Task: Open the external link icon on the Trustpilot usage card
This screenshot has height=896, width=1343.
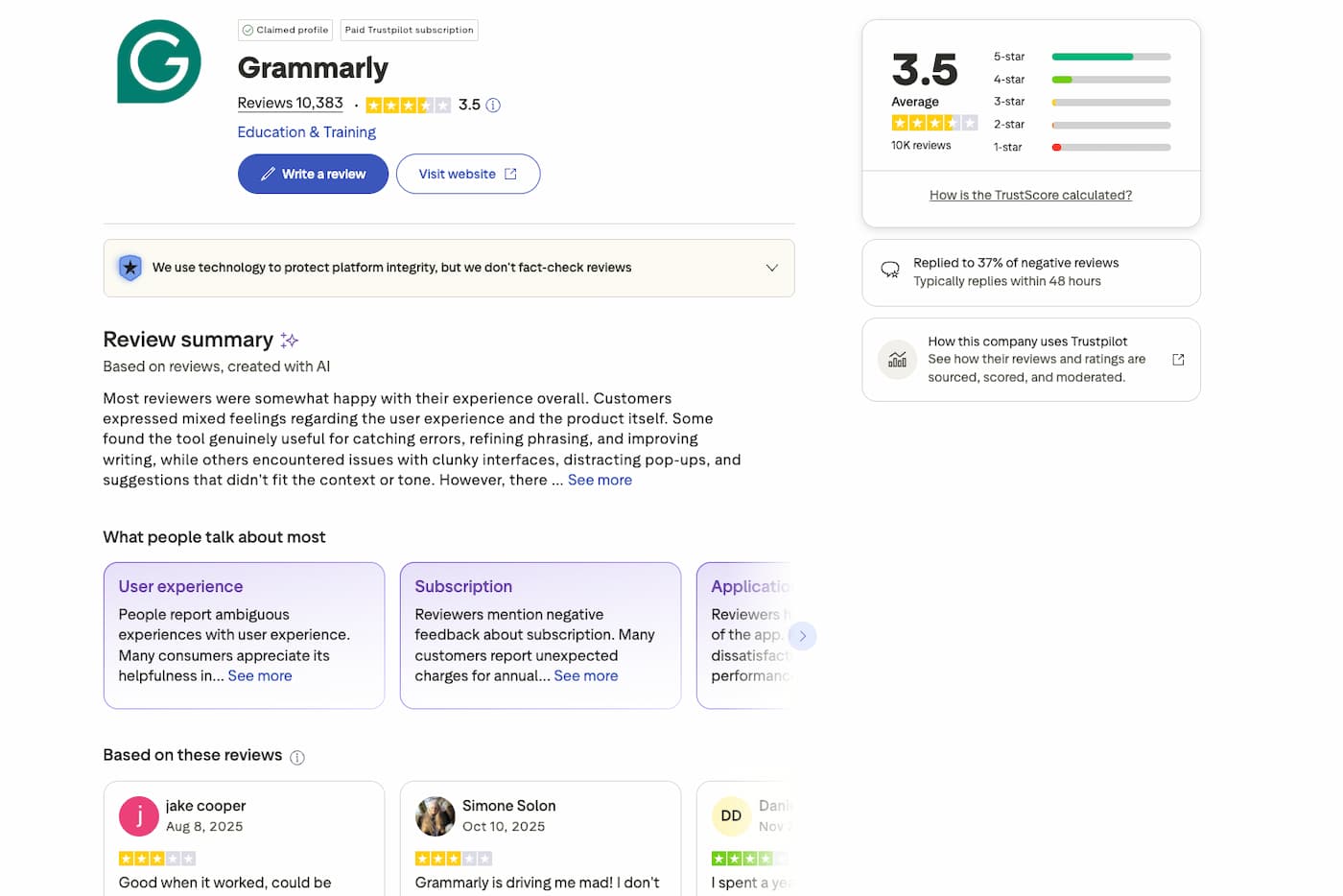Action: click(x=1177, y=358)
